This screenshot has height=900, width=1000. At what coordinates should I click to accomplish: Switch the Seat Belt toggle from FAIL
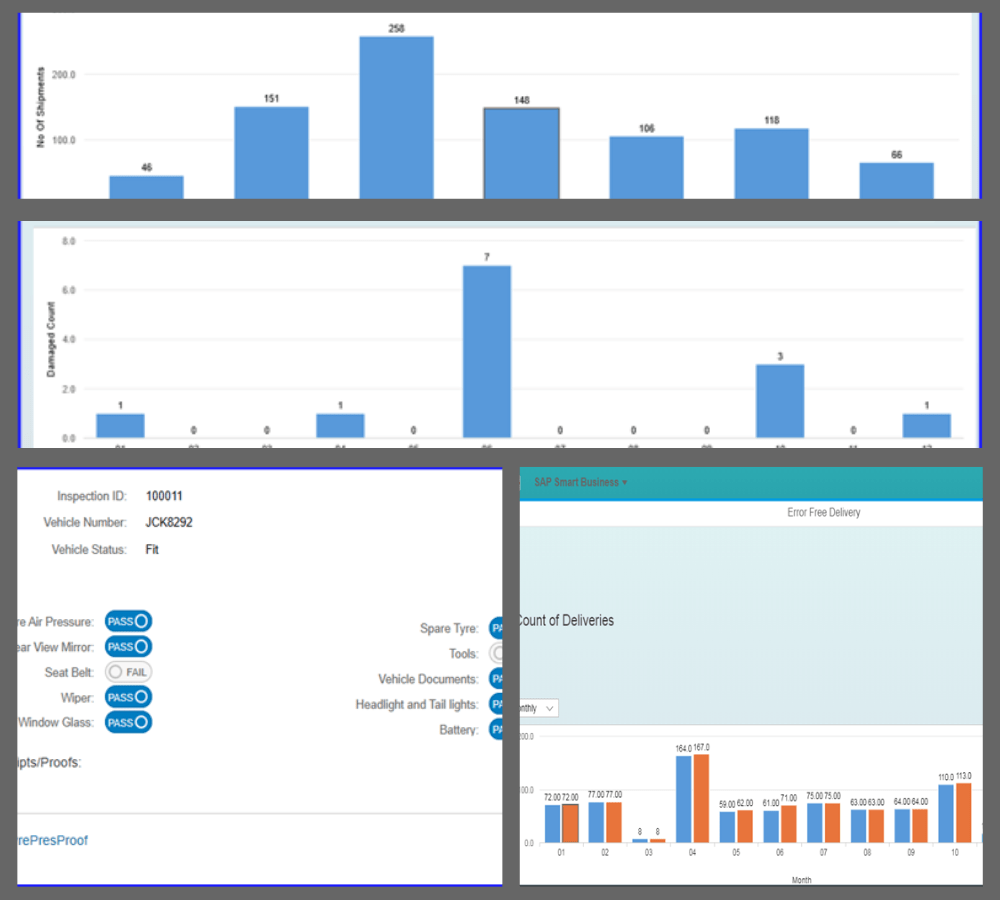[128, 672]
